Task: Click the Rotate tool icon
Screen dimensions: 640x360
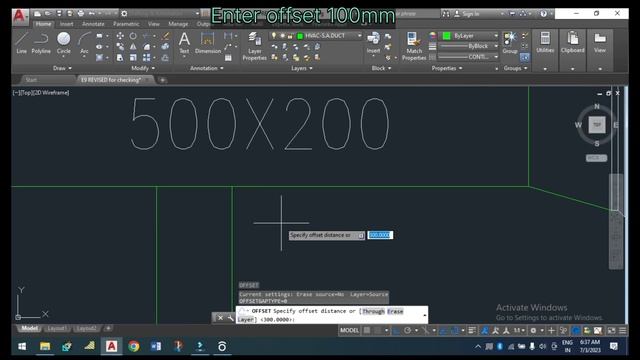Action: (x=133, y=36)
